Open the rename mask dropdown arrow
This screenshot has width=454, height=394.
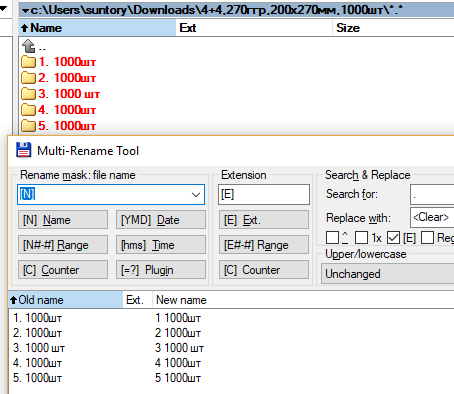click(x=196, y=194)
